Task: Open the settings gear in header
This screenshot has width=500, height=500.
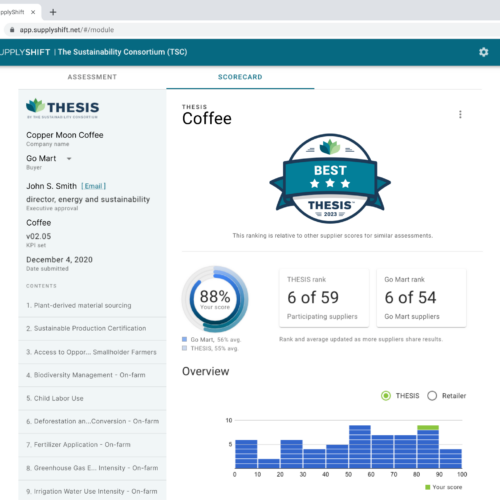Action: (483, 52)
